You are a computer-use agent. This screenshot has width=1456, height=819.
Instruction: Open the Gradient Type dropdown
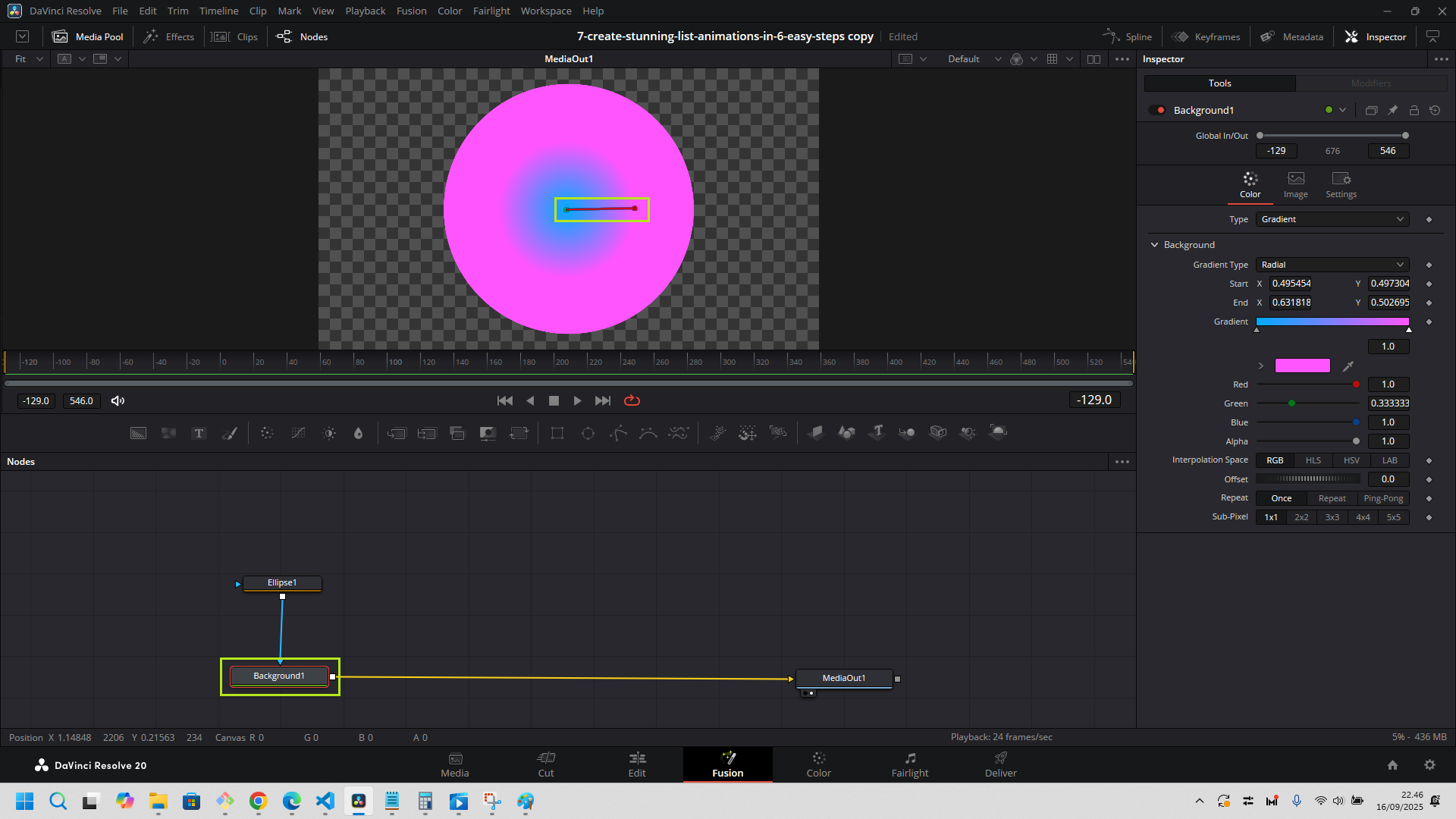[x=1332, y=265]
